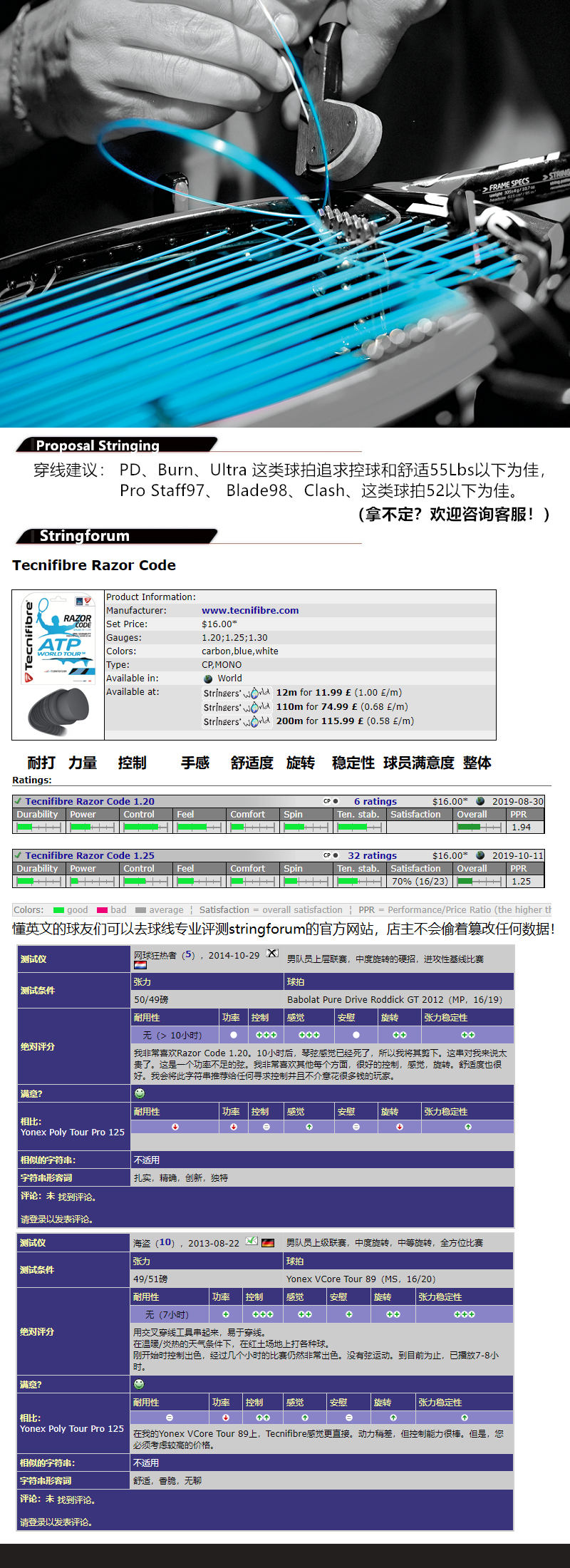
Task: Click the PPR value 1.25
Action: (522, 881)
